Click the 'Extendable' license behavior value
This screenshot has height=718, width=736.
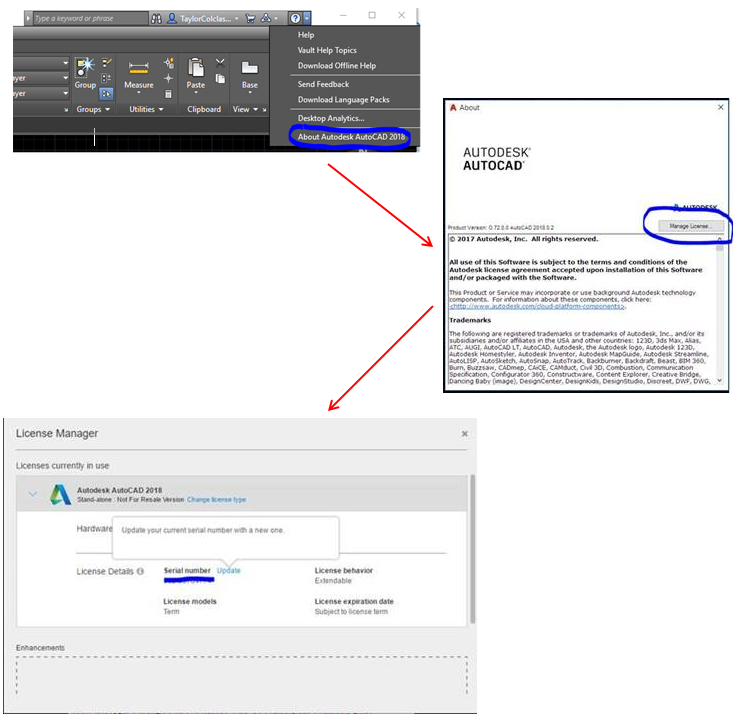(333, 581)
